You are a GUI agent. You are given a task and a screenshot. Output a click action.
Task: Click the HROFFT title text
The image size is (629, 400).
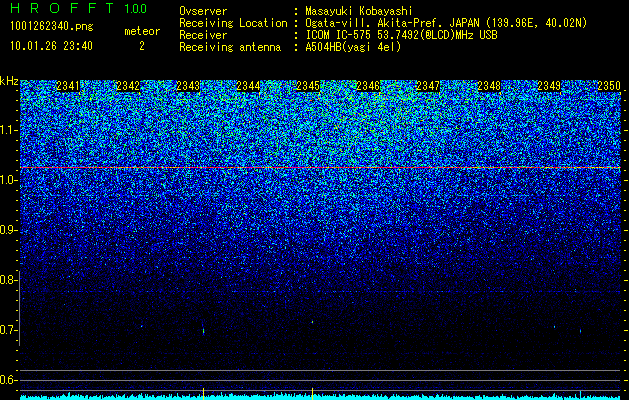pyautogui.click(x=62, y=8)
